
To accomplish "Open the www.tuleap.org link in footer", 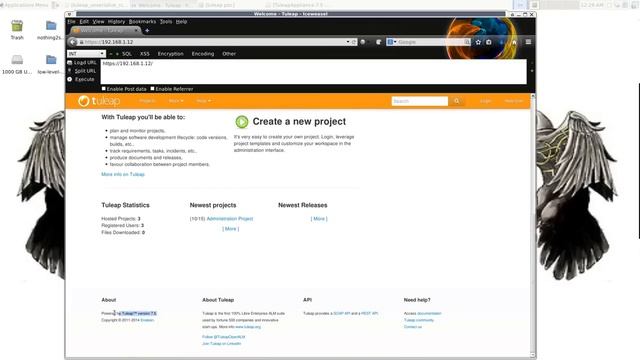I will tap(248, 327).
